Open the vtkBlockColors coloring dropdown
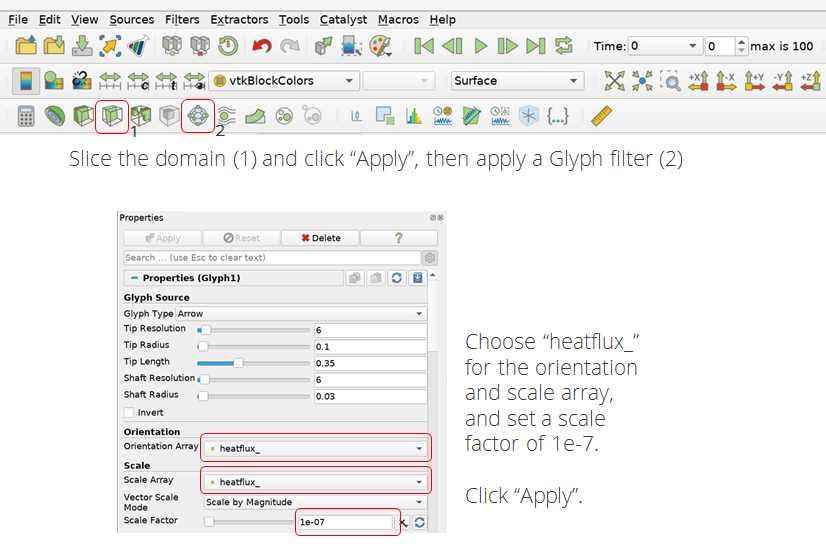826x553 pixels. [284, 81]
